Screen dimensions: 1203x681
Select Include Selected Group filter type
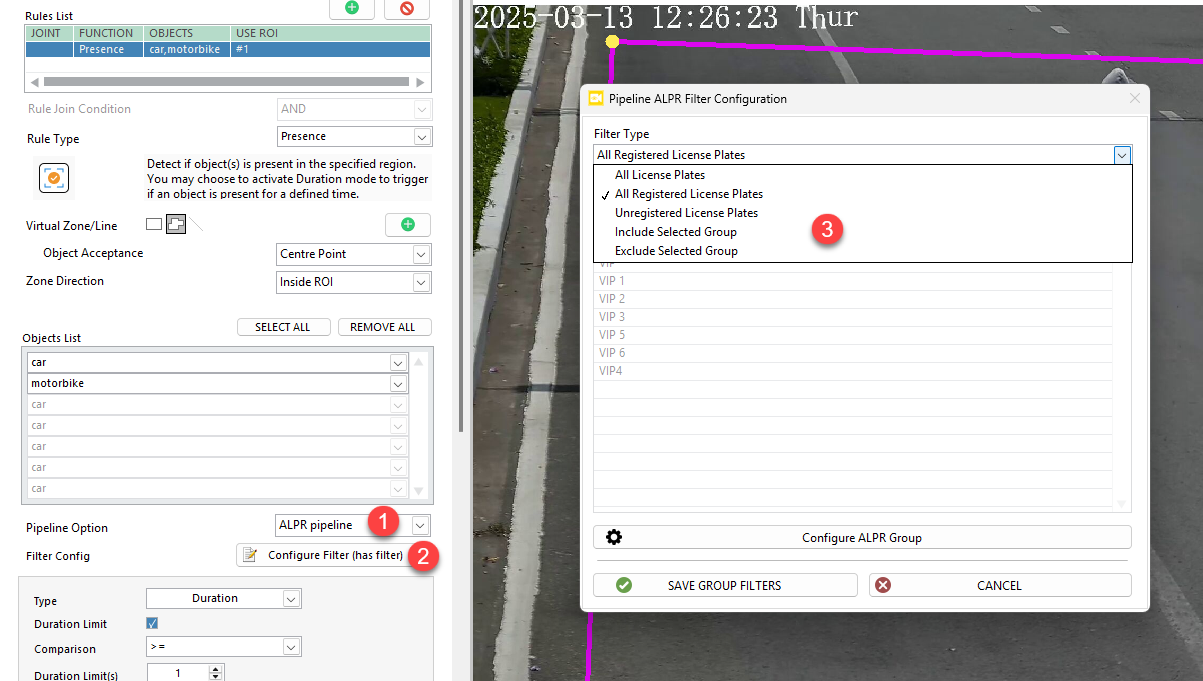pyautogui.click(x=675, y=232)
